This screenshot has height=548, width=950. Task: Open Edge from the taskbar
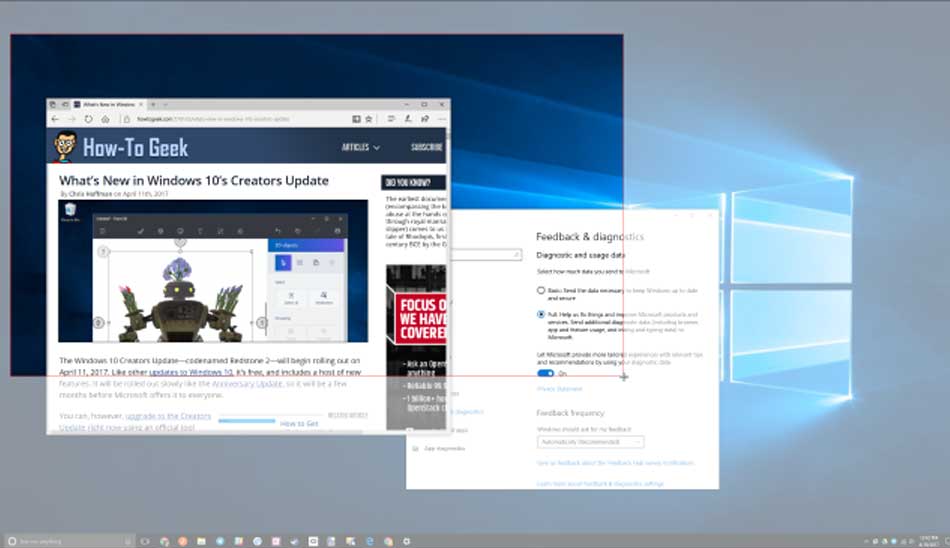point(370,541)
